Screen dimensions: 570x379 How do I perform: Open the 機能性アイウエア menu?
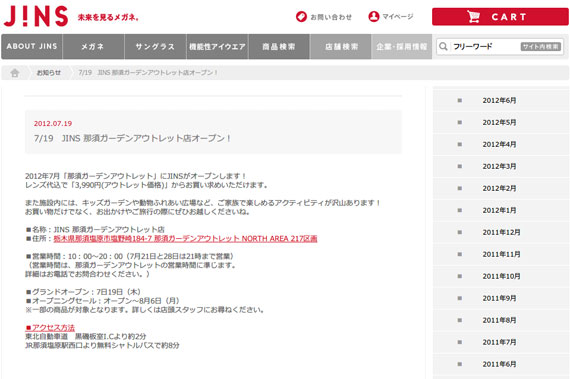217,47
